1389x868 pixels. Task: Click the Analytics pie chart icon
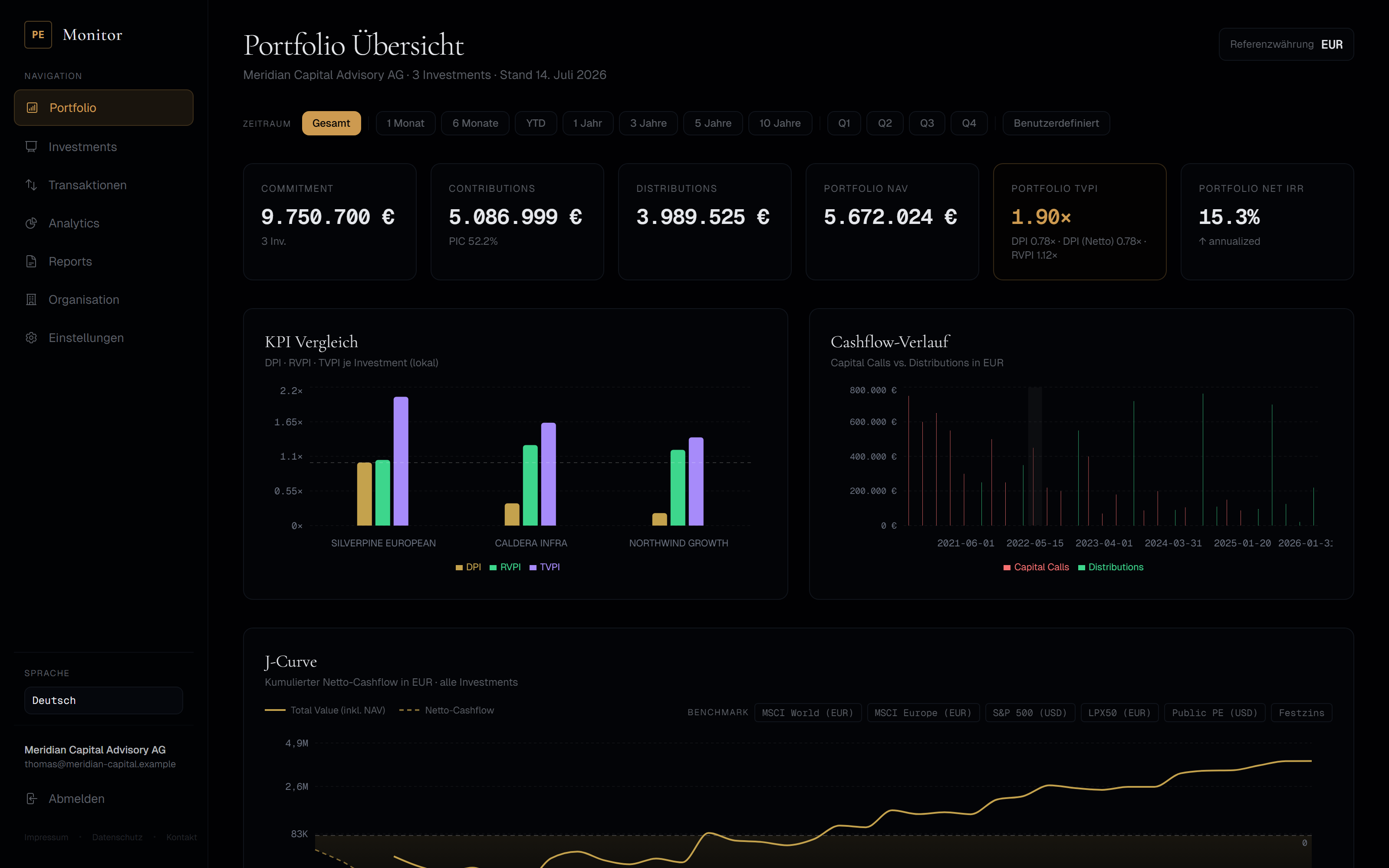pos(32,223)
